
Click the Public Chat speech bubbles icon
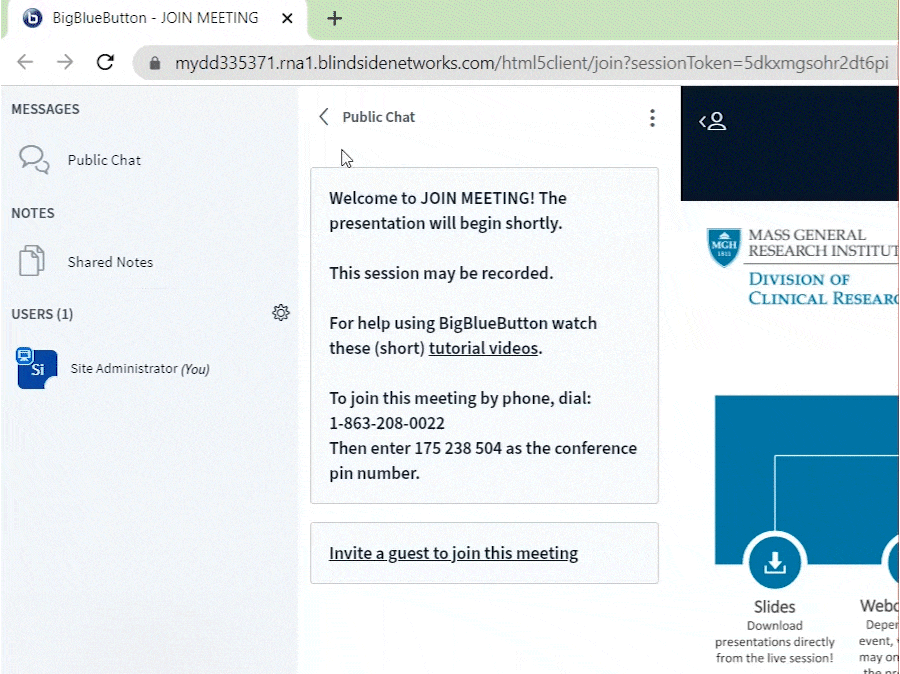[34, 160]
